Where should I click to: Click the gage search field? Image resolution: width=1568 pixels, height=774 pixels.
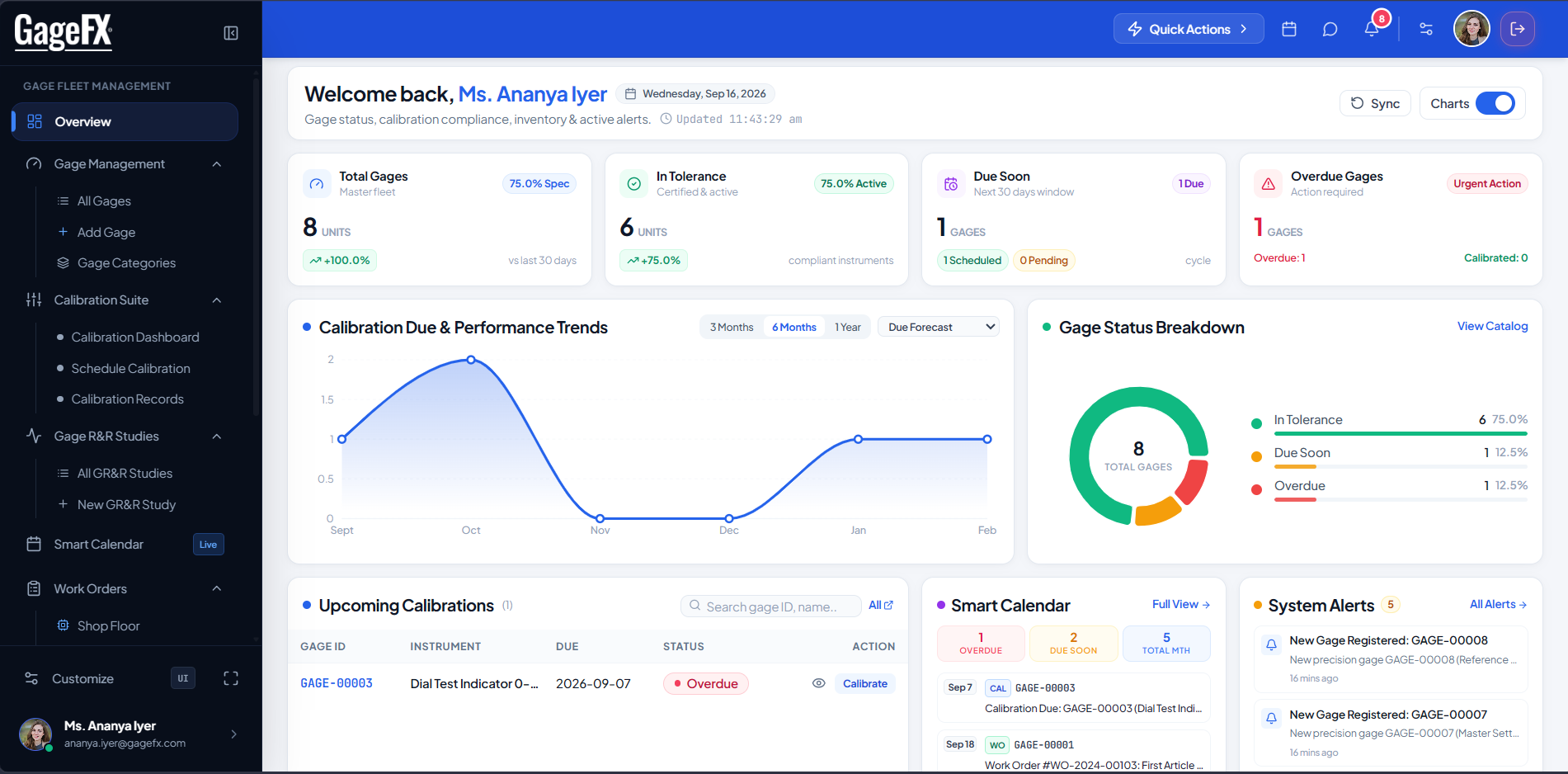pos(770,606)
